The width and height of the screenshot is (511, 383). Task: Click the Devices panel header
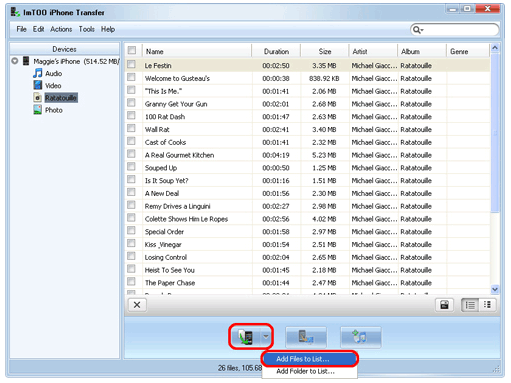click(x=64, y=49)
